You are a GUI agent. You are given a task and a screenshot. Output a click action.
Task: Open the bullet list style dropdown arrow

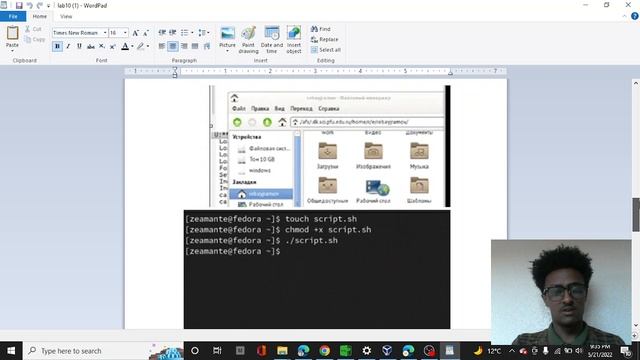(192, 33)
